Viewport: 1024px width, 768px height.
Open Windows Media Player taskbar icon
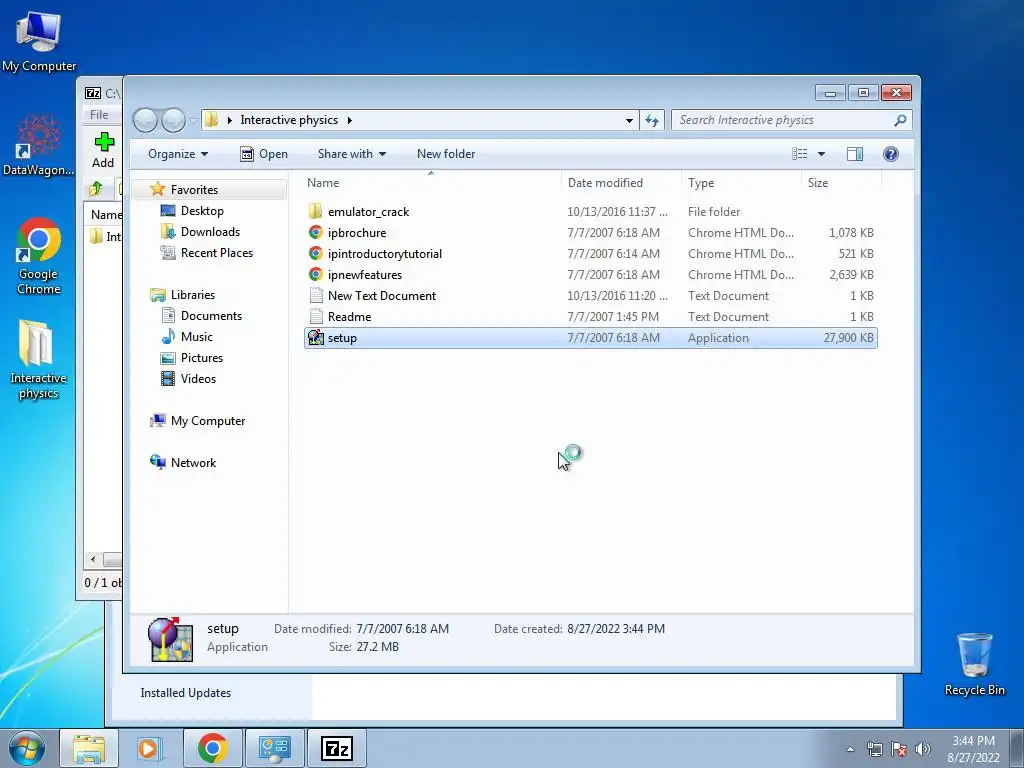[149, 748]
